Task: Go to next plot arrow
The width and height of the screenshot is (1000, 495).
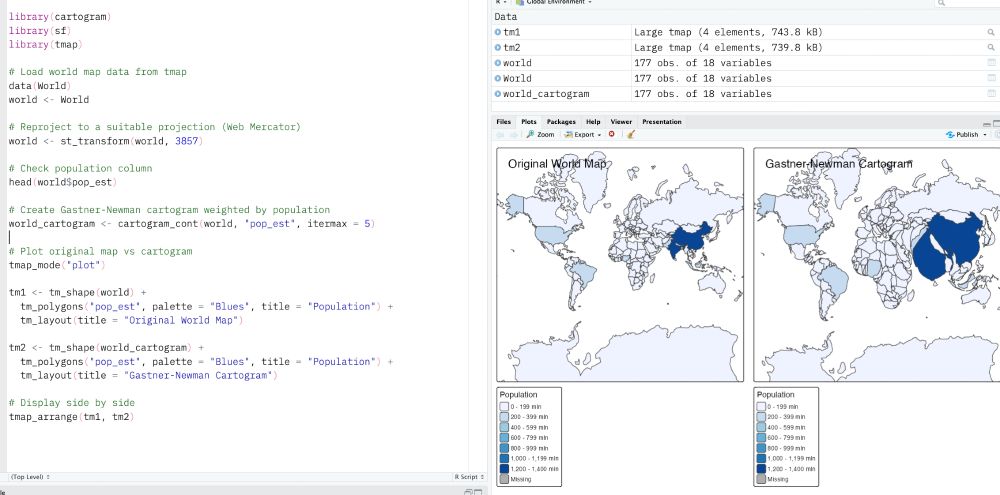Action: (x=513, y=135)
